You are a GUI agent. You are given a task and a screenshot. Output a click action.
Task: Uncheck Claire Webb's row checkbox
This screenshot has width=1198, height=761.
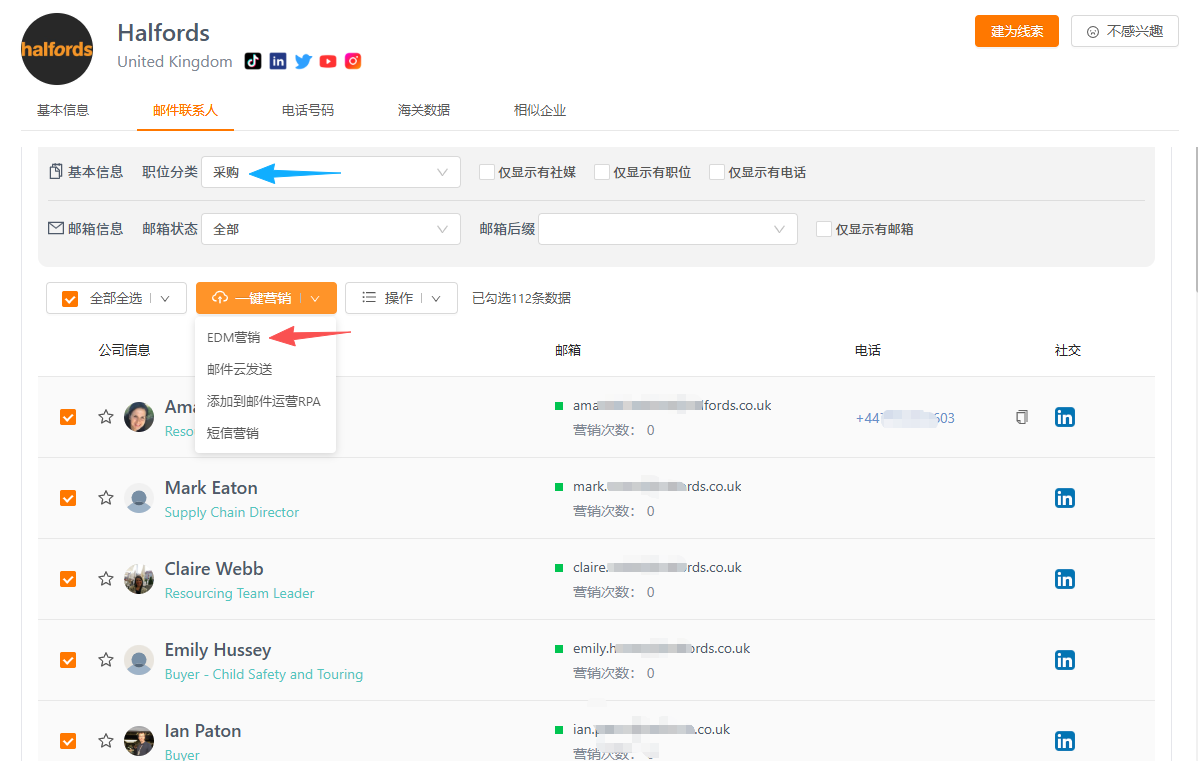click(x=68, y=579)
